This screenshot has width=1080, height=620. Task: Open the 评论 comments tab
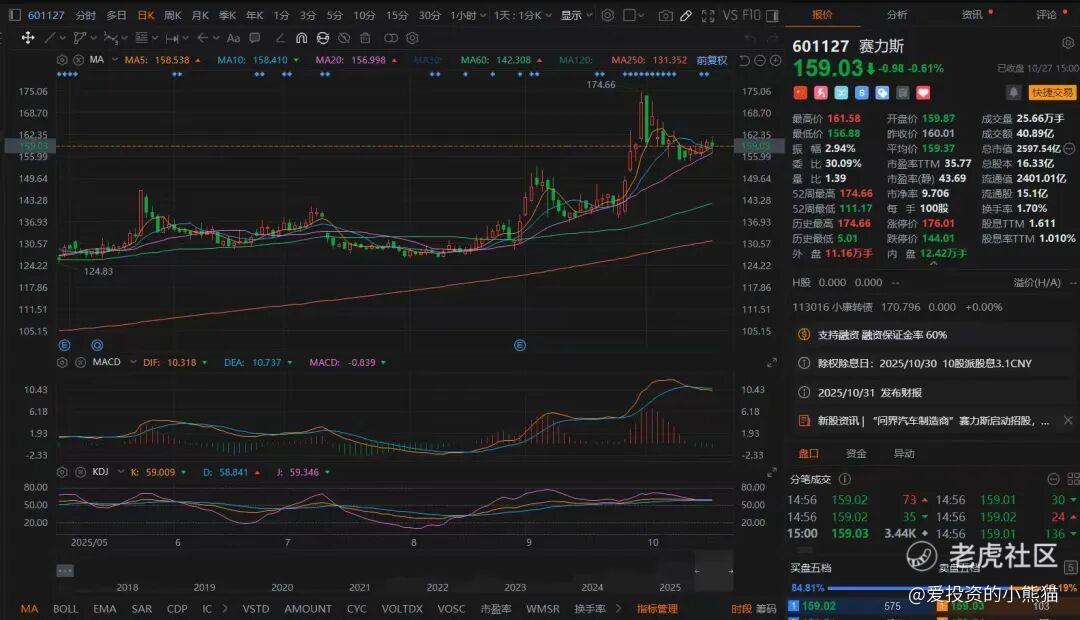(x=1046, y=14)
